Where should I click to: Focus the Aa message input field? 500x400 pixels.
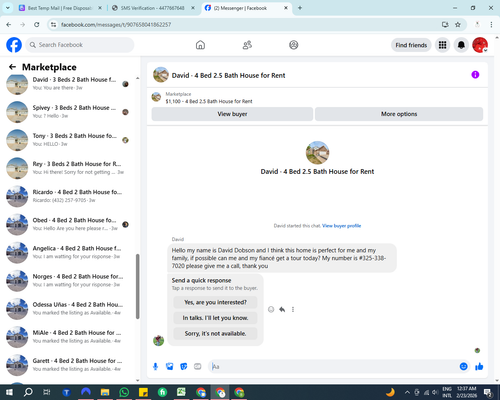[x=333, y=367]
